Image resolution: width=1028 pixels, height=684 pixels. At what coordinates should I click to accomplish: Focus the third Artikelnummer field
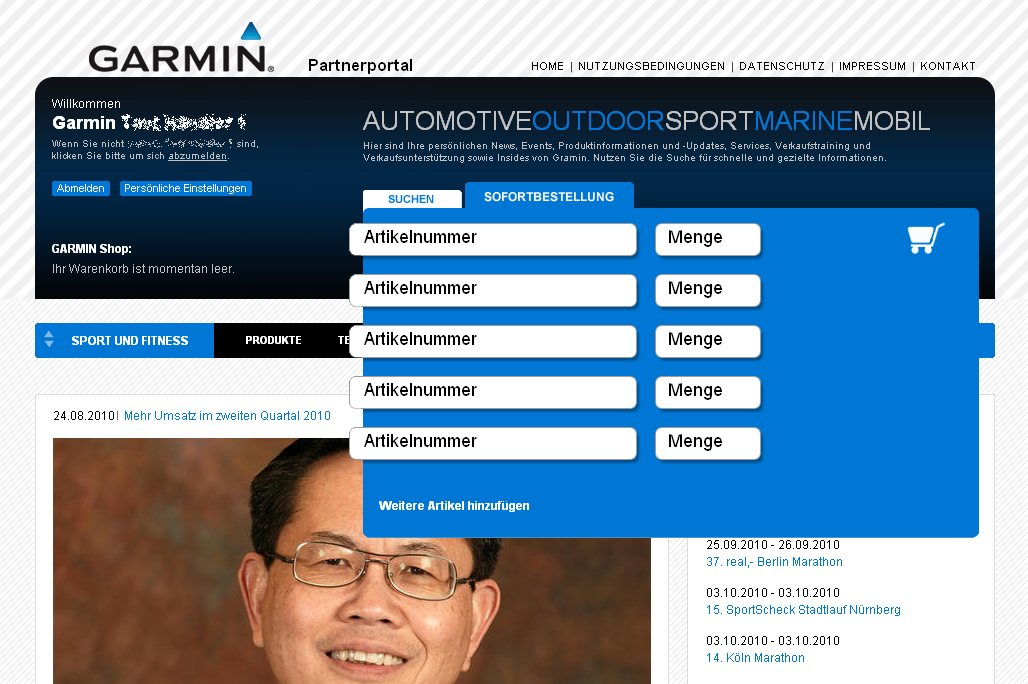pos(493,341)
